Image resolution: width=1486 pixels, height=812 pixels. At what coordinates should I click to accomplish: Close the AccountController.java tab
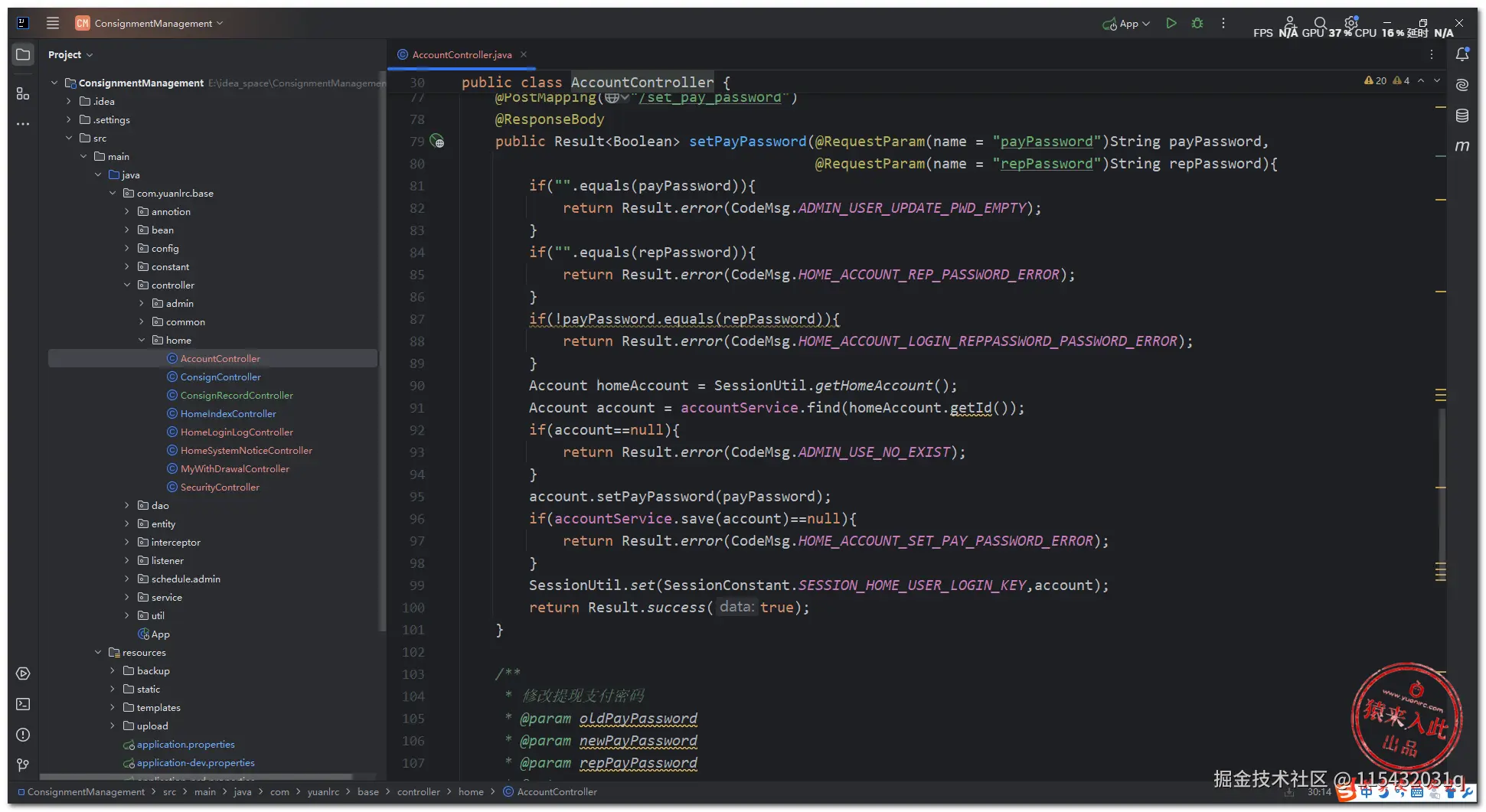point(524,54)
